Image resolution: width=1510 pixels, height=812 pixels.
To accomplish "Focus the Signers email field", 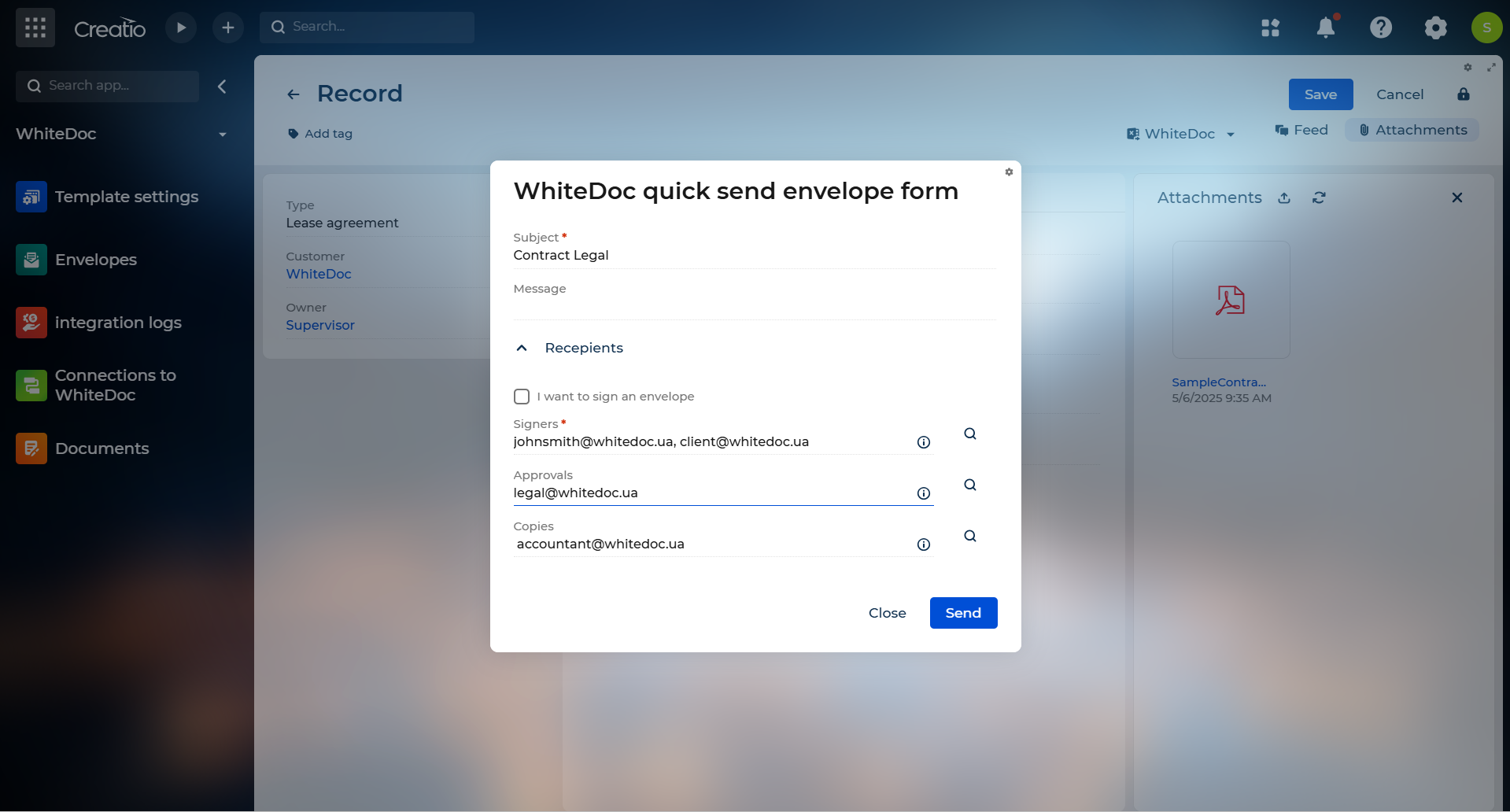I will pos(712,442).
